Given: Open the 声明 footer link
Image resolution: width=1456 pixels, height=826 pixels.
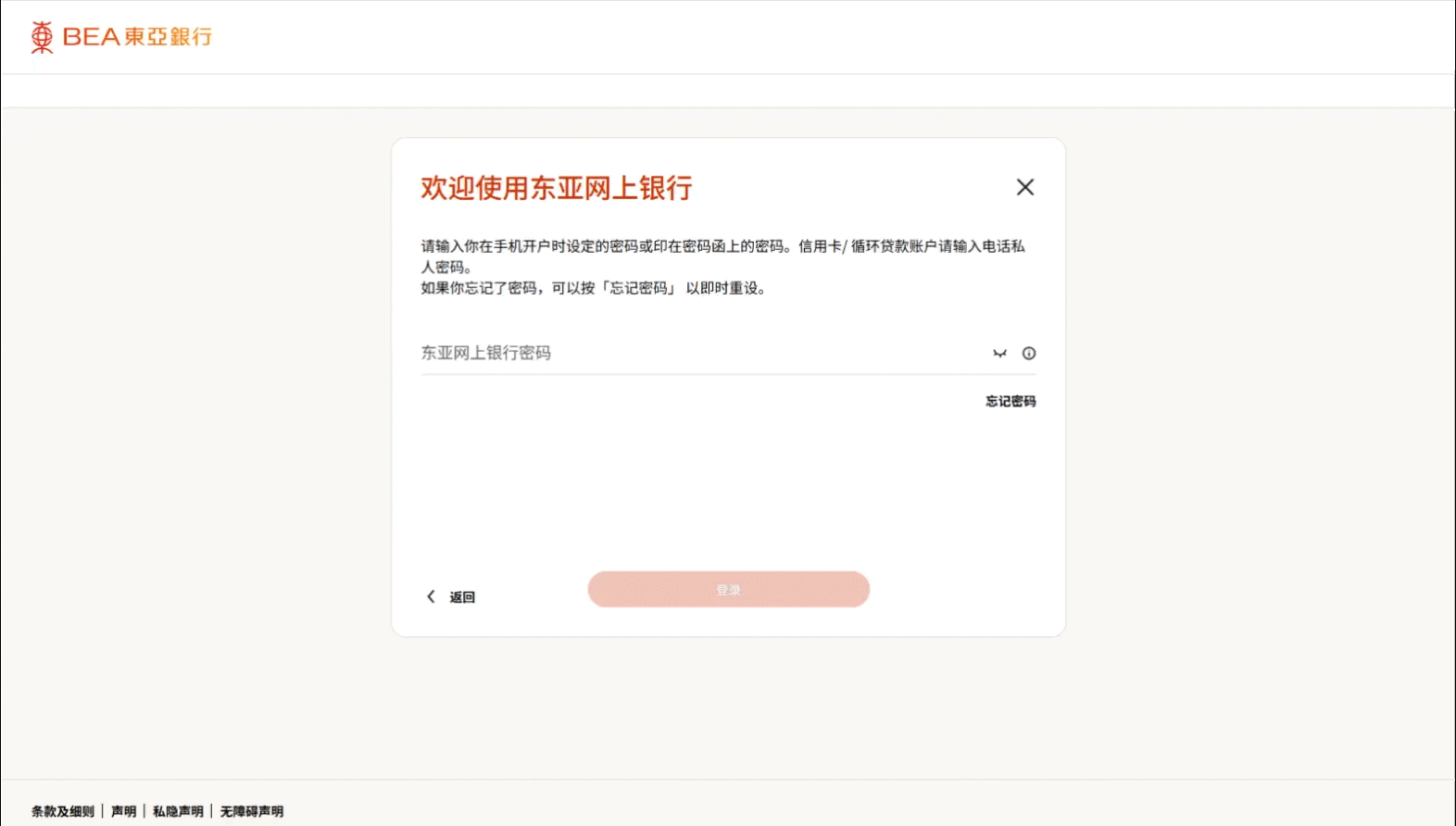Looking at the screenshot, I should (x=123, y=811).
